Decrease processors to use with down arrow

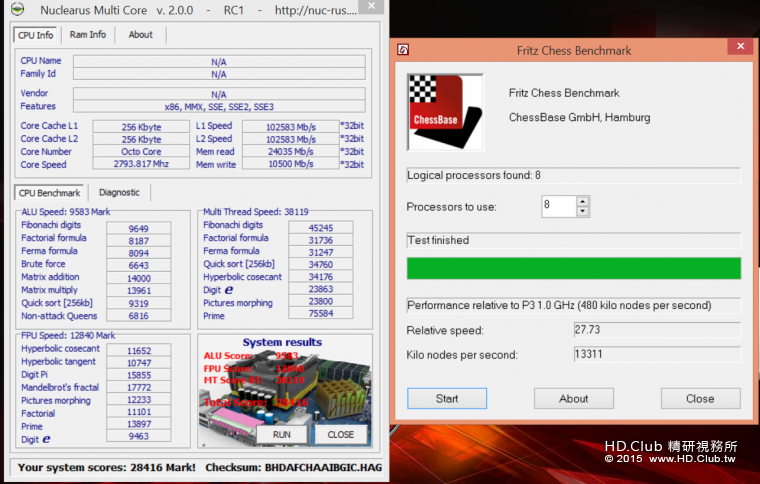(x=583, y=212)
